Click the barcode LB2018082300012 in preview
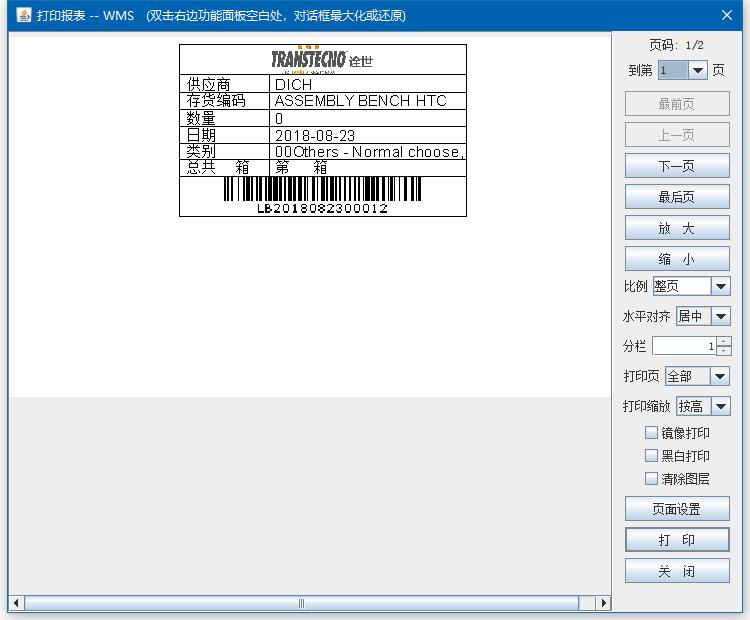Image resolution: width=750 pixels, height=620 pixels. (x=322, y=195)
